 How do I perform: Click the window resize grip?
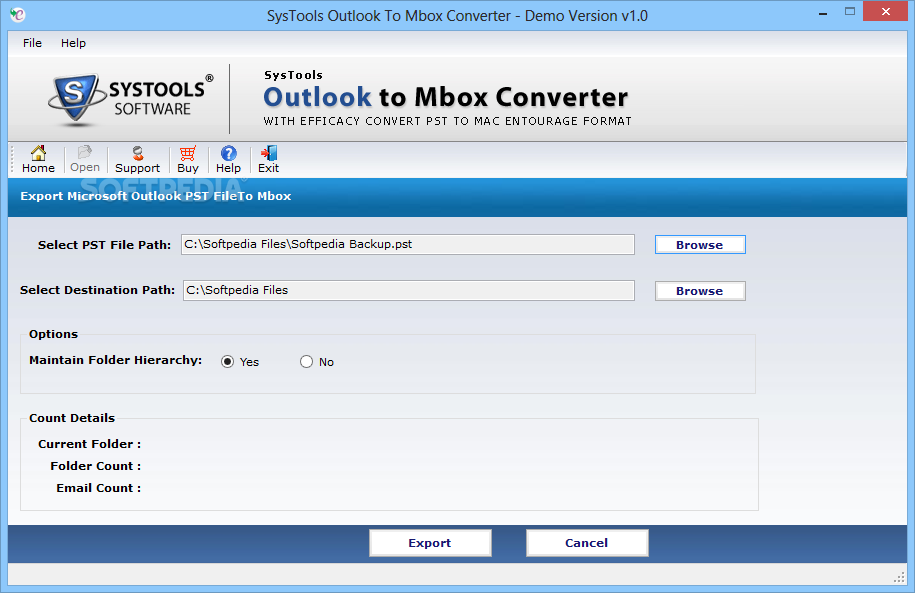click(x=899, y=577)
